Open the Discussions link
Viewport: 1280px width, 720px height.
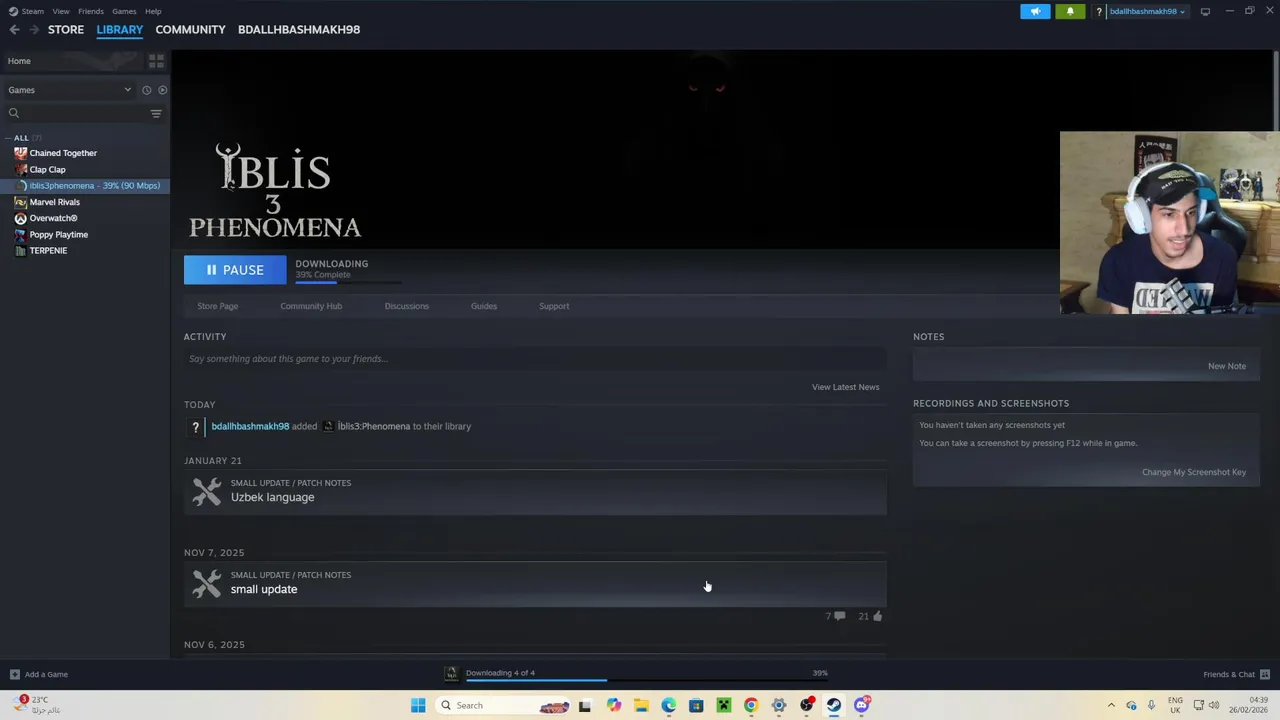[x=406, y=306]
